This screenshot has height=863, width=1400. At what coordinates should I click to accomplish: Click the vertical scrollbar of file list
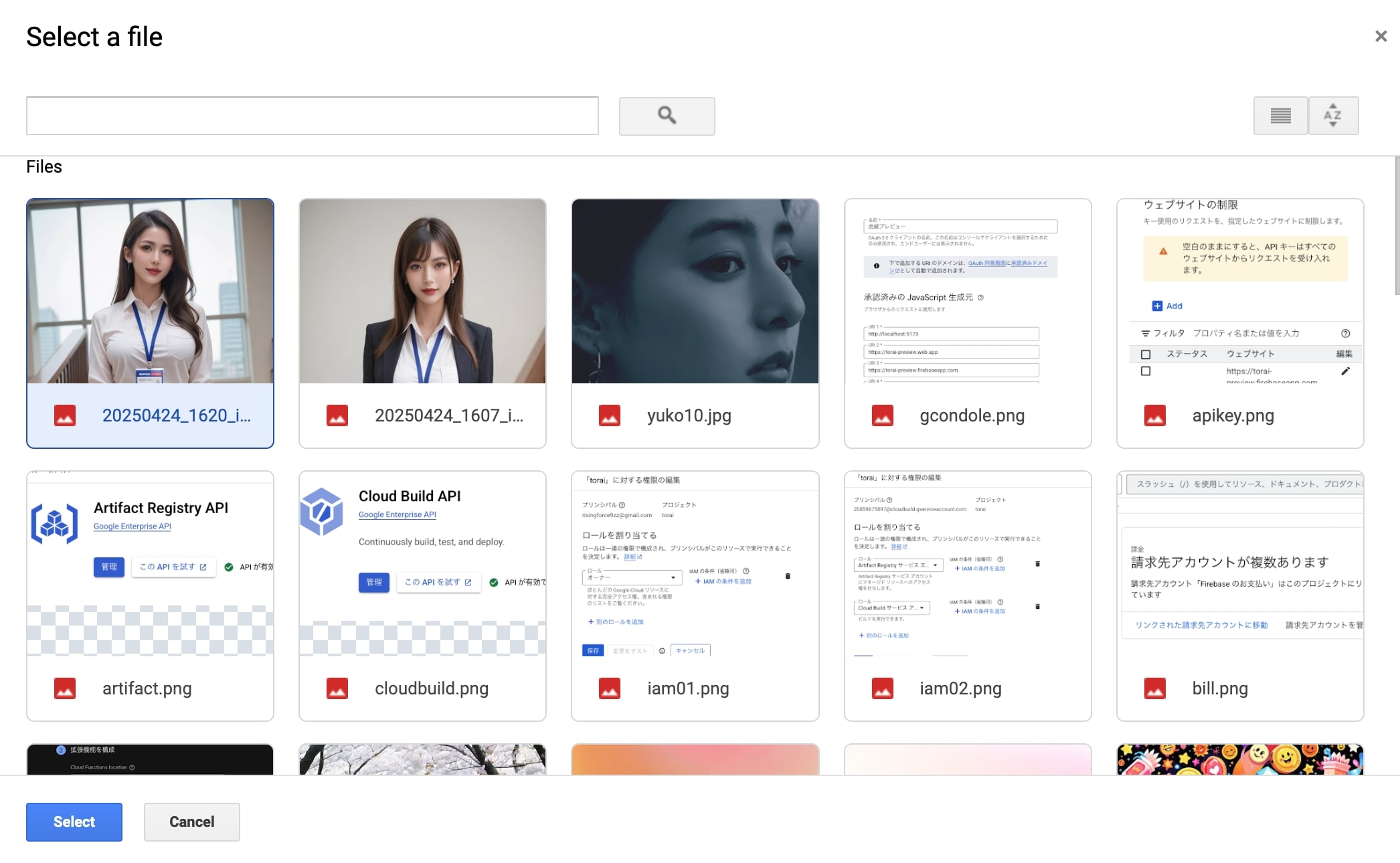(1397, 225)
